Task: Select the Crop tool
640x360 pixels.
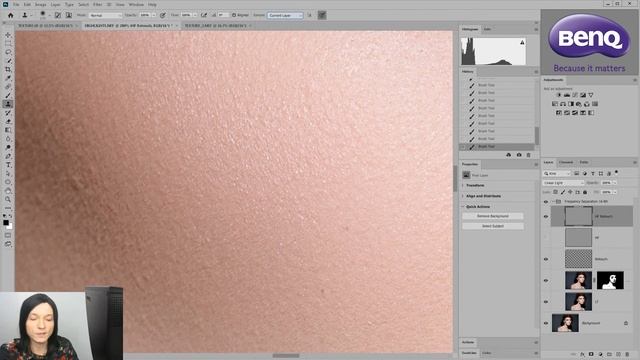Action: tap(8, 69)
